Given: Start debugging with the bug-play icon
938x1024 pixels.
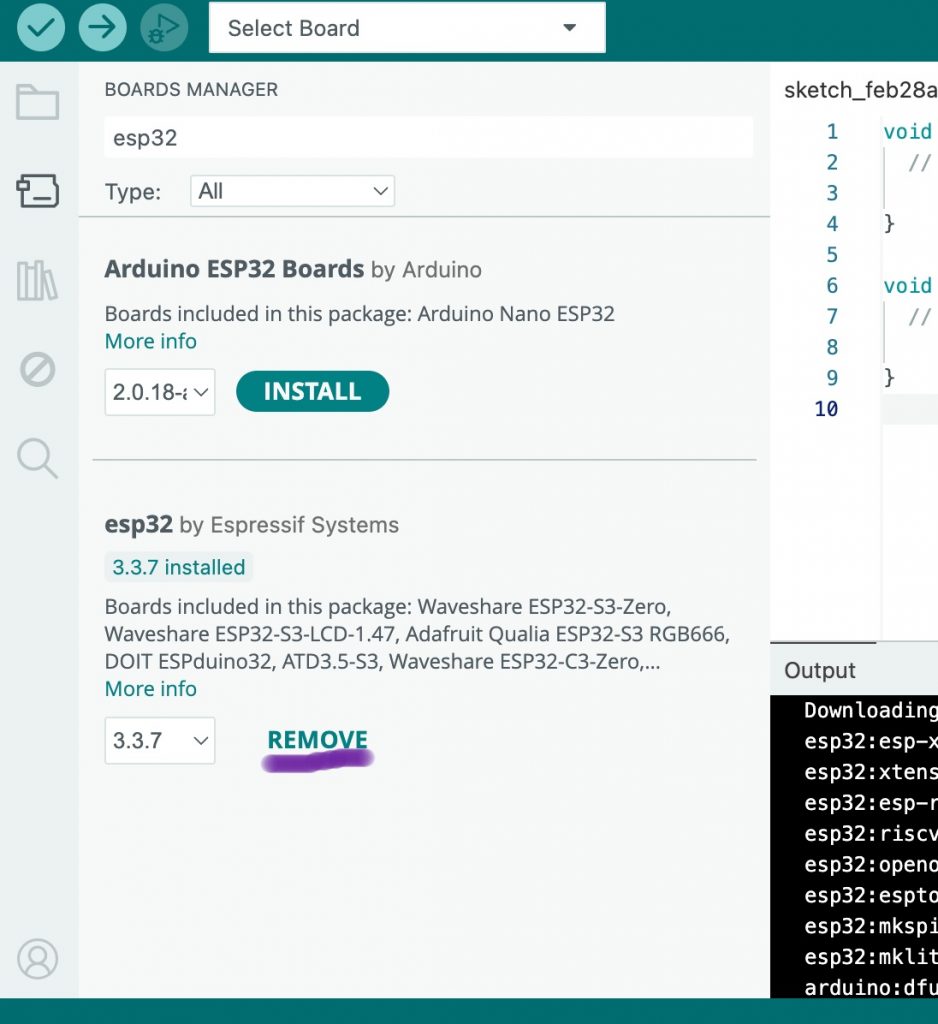Looking at the screenshot, I should pos(164,27).
